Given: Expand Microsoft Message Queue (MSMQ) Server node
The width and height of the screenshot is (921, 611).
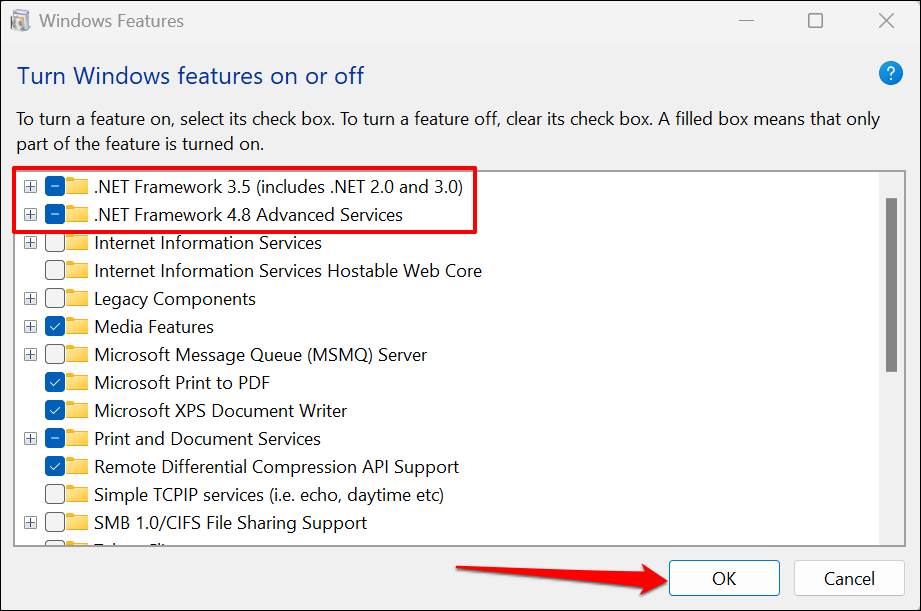Looking at the screenshot, I should [x=31, y=355].
